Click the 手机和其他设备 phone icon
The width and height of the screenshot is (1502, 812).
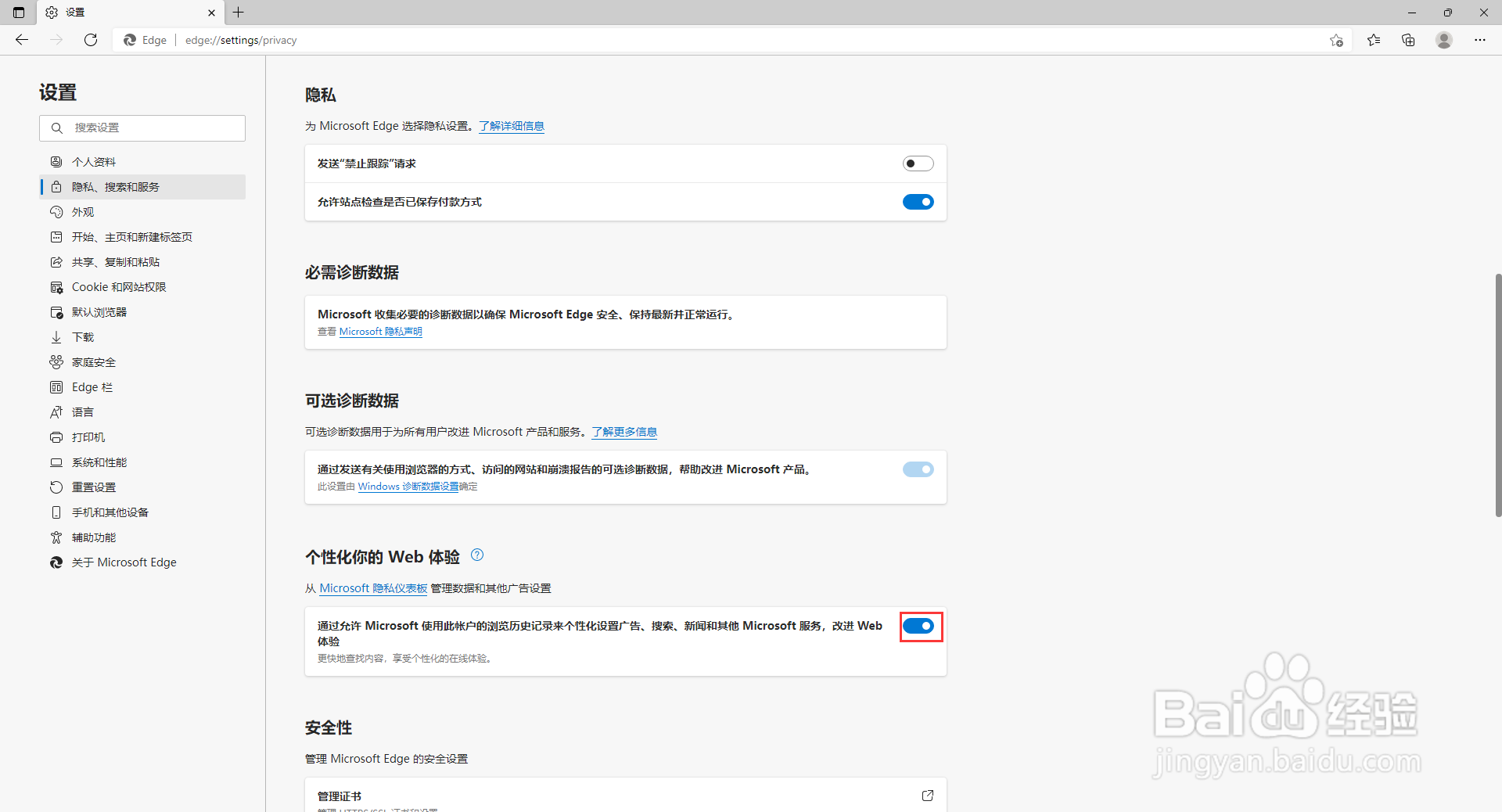point(56,512)
